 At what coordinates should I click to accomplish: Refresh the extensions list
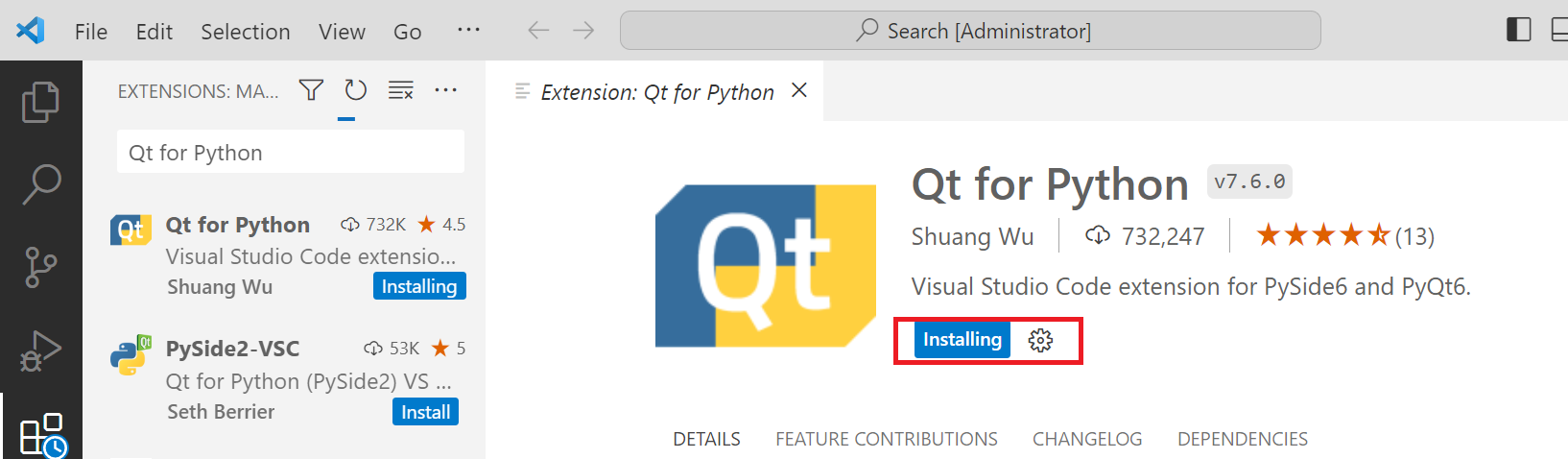(x=356, y=90)
